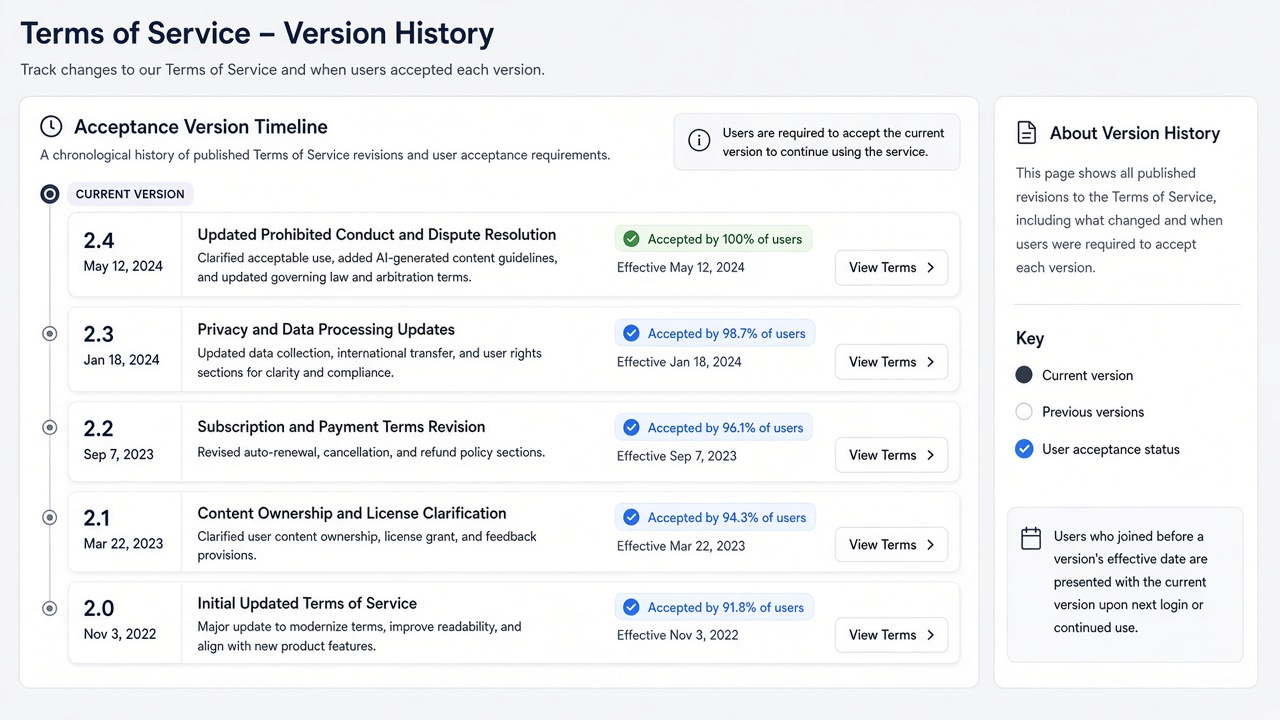Open View Terms for version 2.1
The width and height of the screenshot is (1280, 720).
891,545
